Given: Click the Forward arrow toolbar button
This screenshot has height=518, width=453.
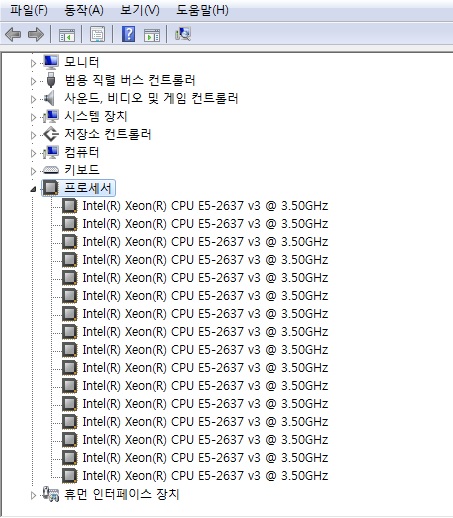Looking at the screenshot, I should [36, 34].
